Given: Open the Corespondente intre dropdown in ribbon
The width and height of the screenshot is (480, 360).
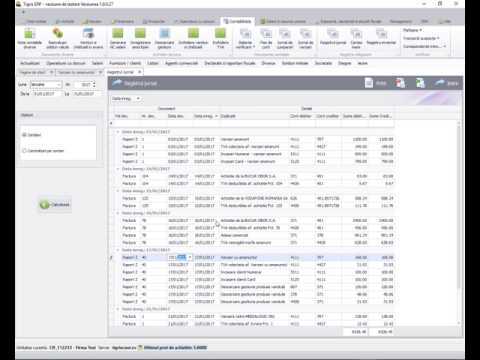Looking at the screenshot, I should (x=425, y=46).
